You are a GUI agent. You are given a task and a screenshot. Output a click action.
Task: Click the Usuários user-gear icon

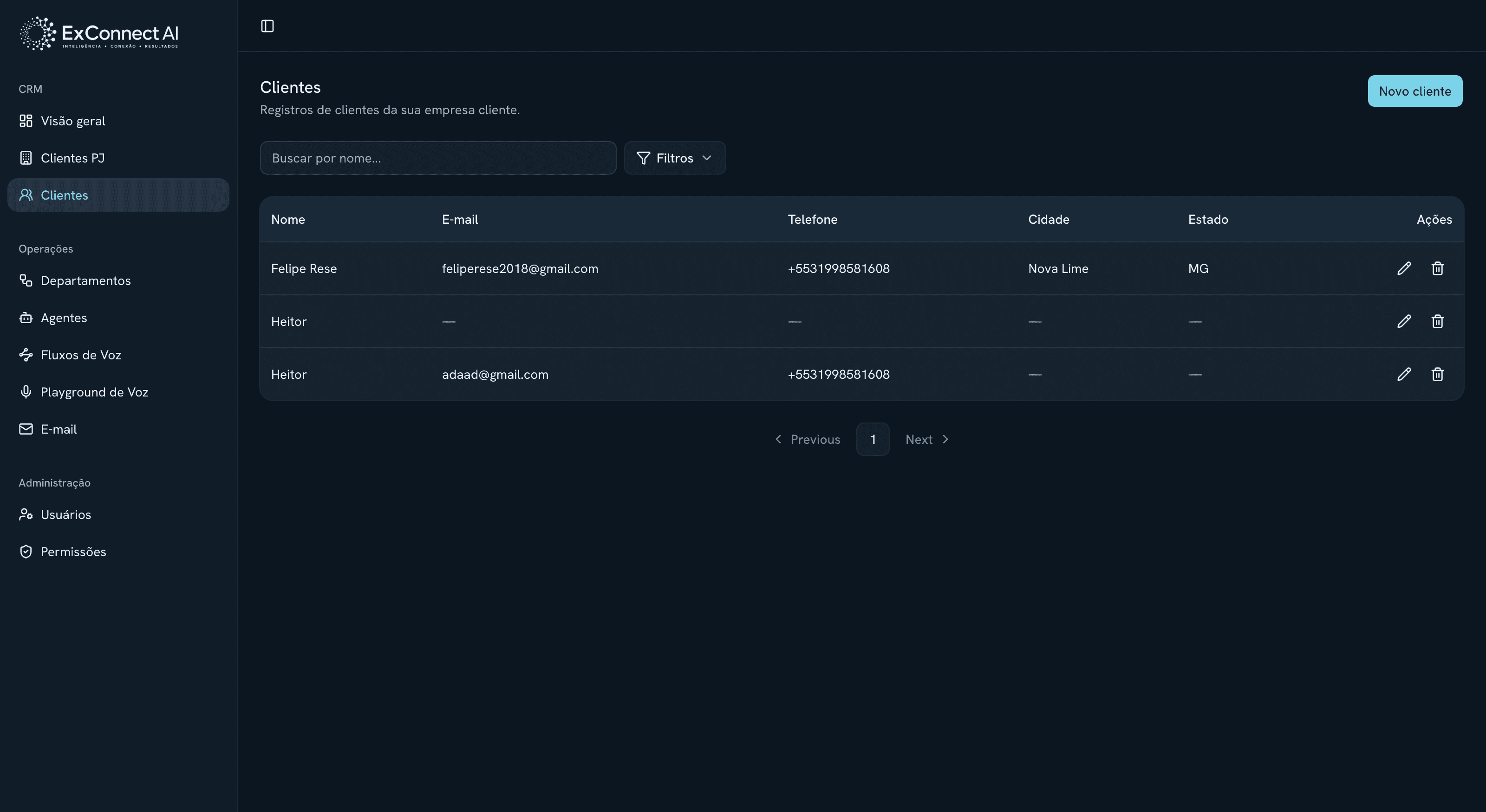[x=26, y=514]
